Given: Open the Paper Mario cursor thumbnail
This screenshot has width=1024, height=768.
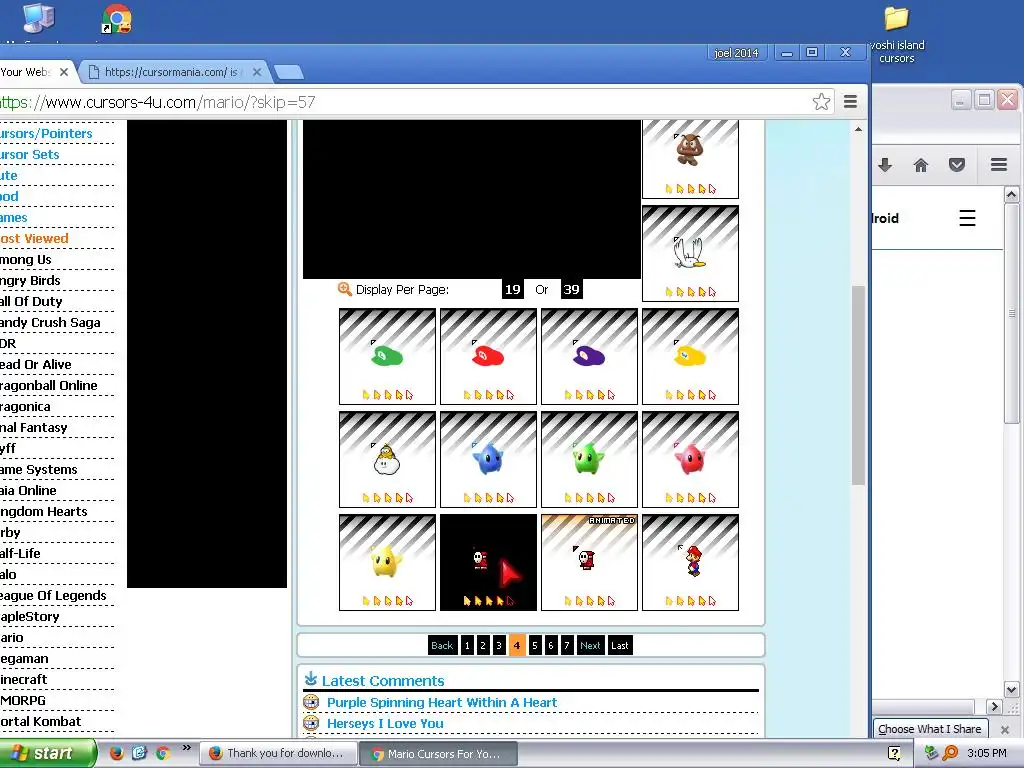Looking at the screenshot, I should click(690, 562).
